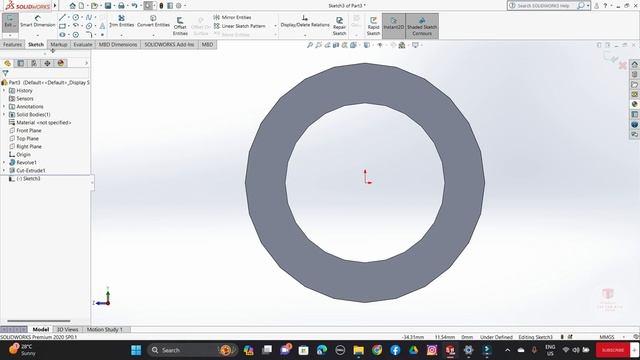Switch to the Motion Study 1 tab
640x360 pixels.
coord(104,329)
